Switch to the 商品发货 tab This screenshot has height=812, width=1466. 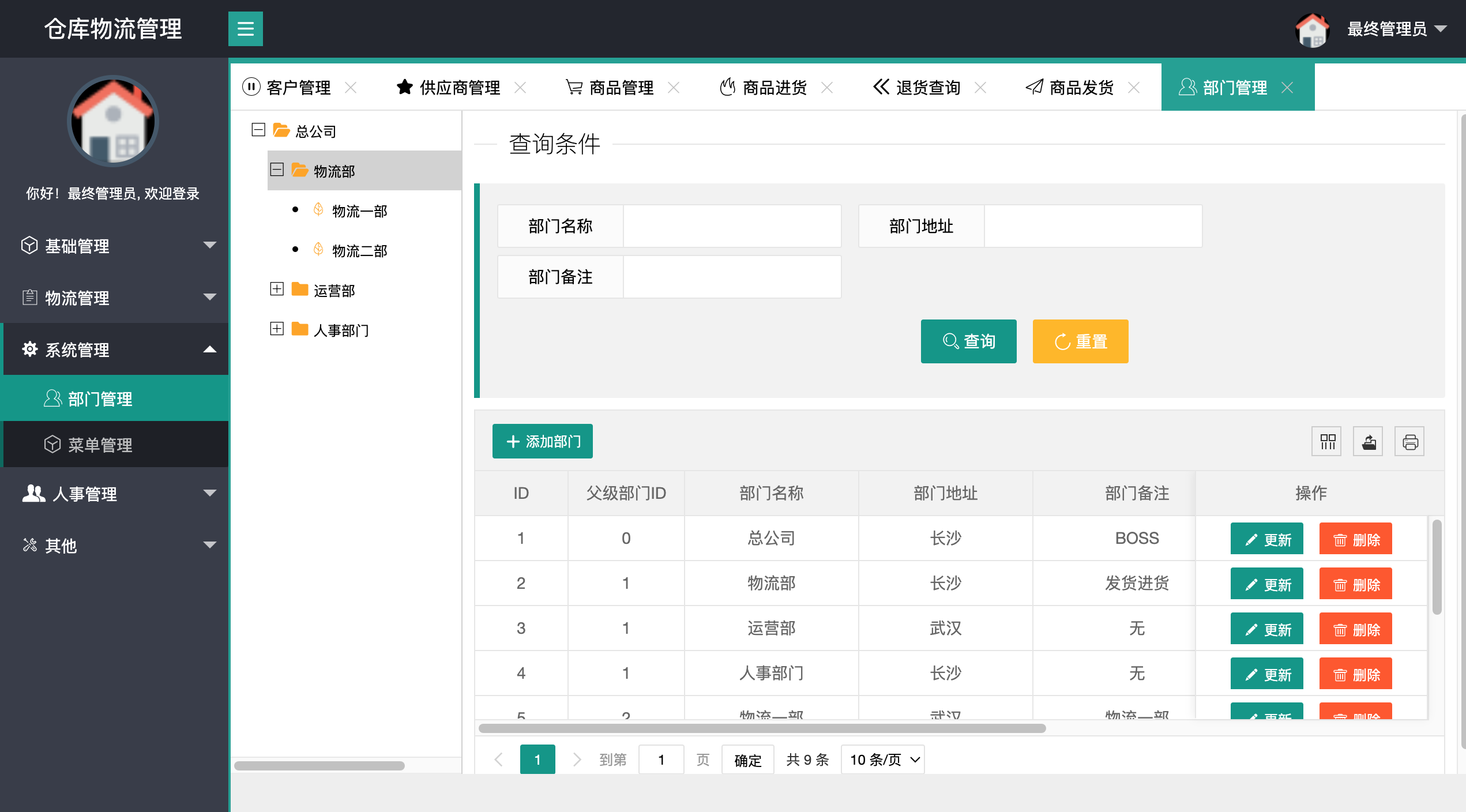tap(1082, 88)
